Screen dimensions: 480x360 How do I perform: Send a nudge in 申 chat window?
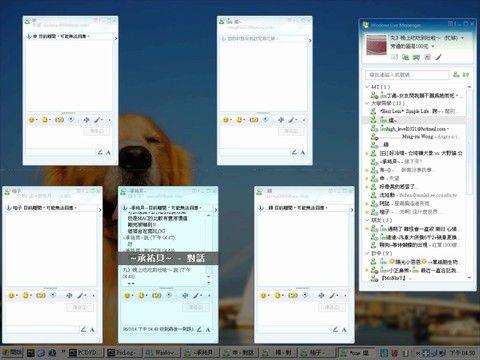coord(59,120)
